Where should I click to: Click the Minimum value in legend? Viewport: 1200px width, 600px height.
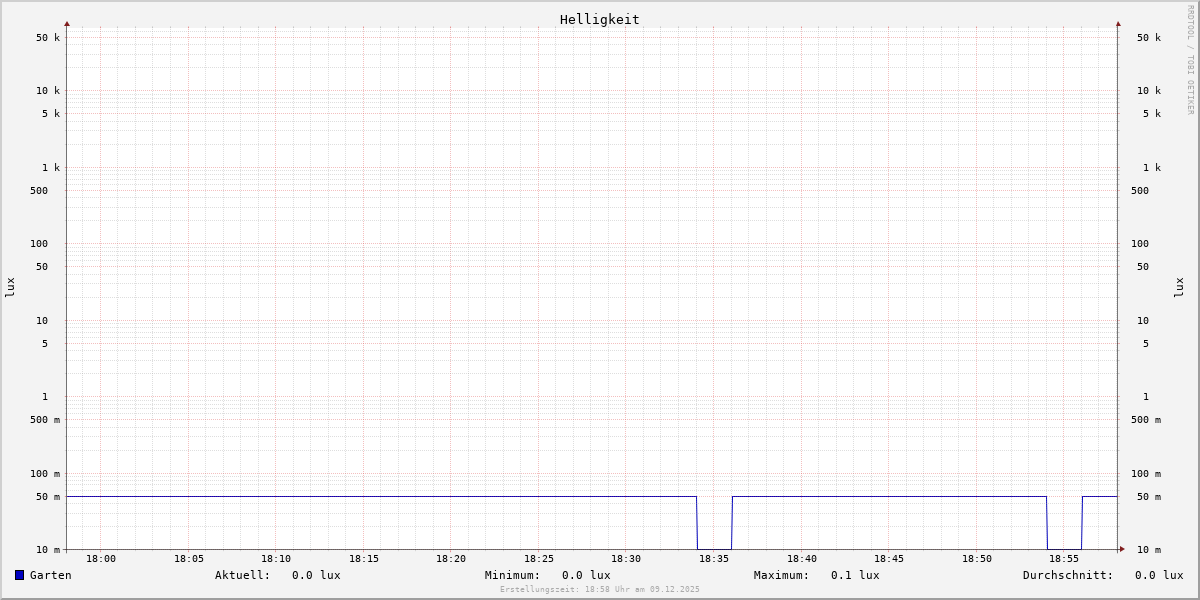(586, 575)
